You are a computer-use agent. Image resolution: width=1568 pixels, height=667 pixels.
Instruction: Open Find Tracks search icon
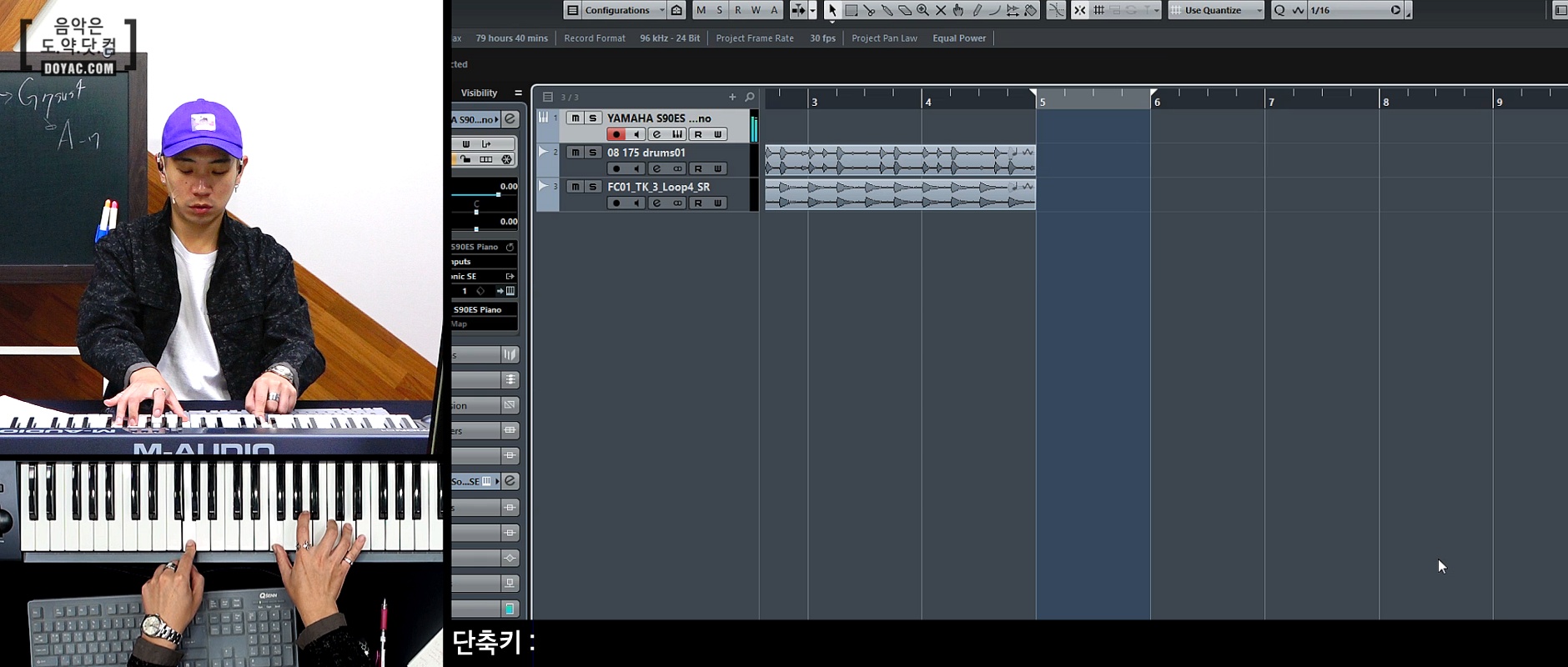coord(750,97)
